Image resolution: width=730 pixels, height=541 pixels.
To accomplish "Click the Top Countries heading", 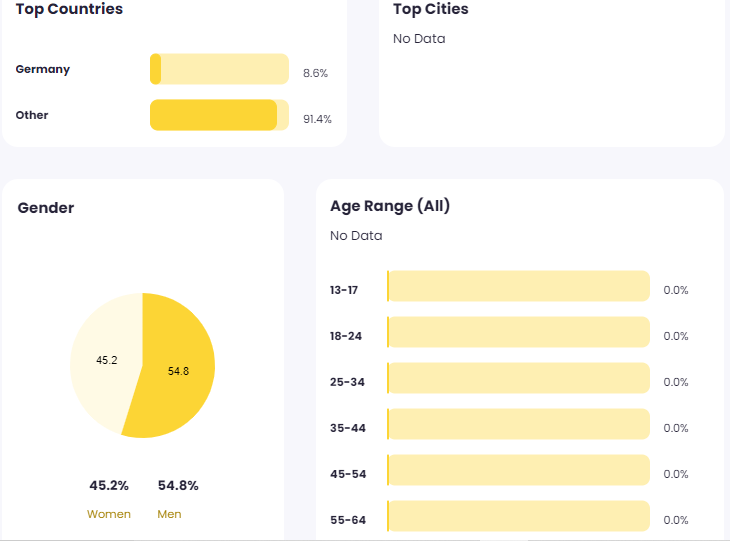I will point(69,9).
